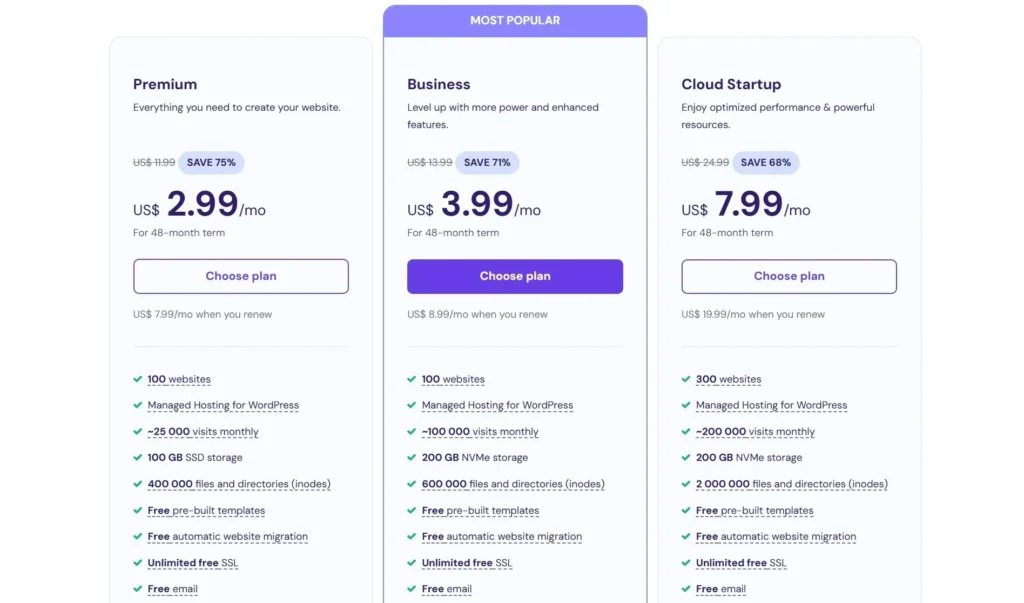Image resolution: width=1024 pixels, height=603 pixels.
Task: Click the MOST POPULAR banner above Business
Action: (x=515, y=20)
